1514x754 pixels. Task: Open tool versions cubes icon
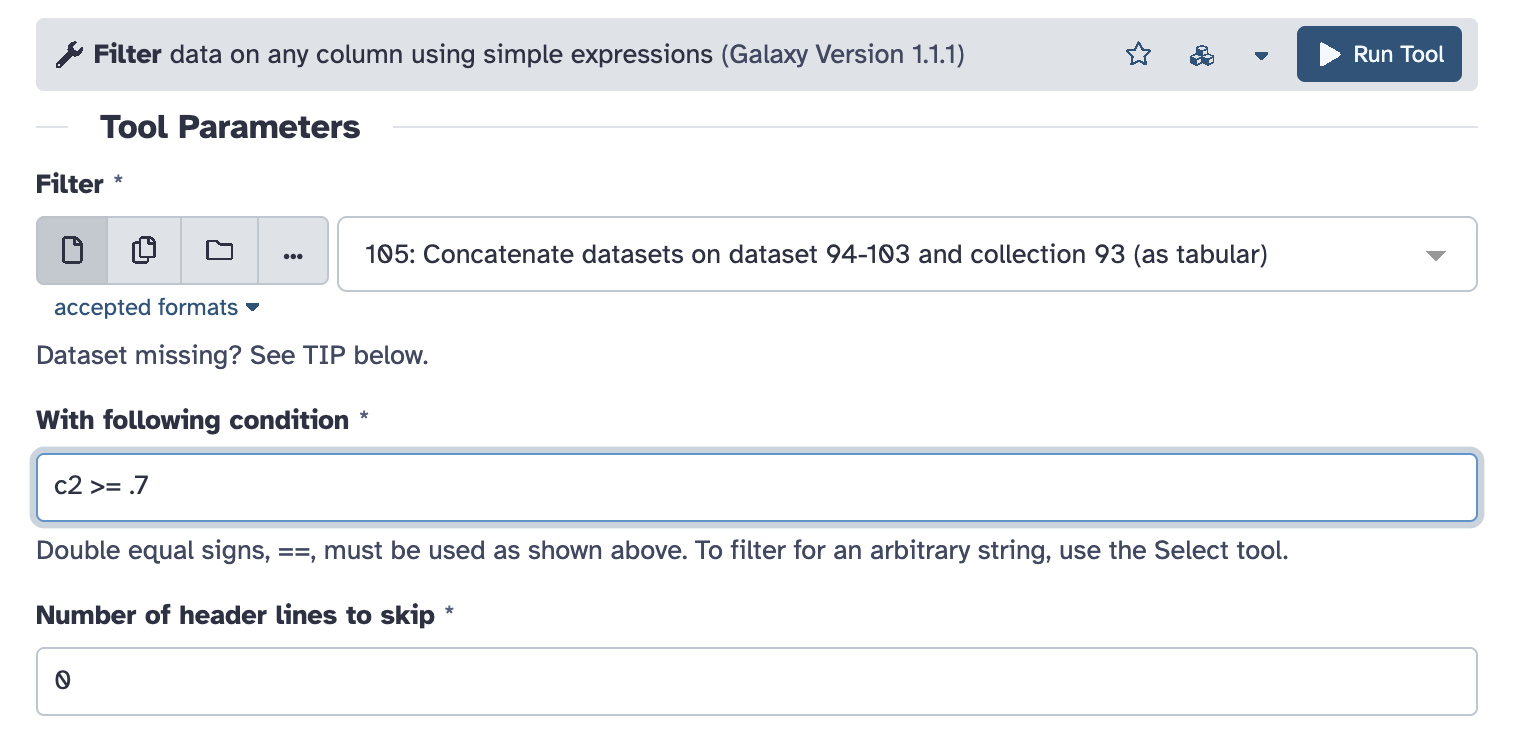pos(1201,55)
